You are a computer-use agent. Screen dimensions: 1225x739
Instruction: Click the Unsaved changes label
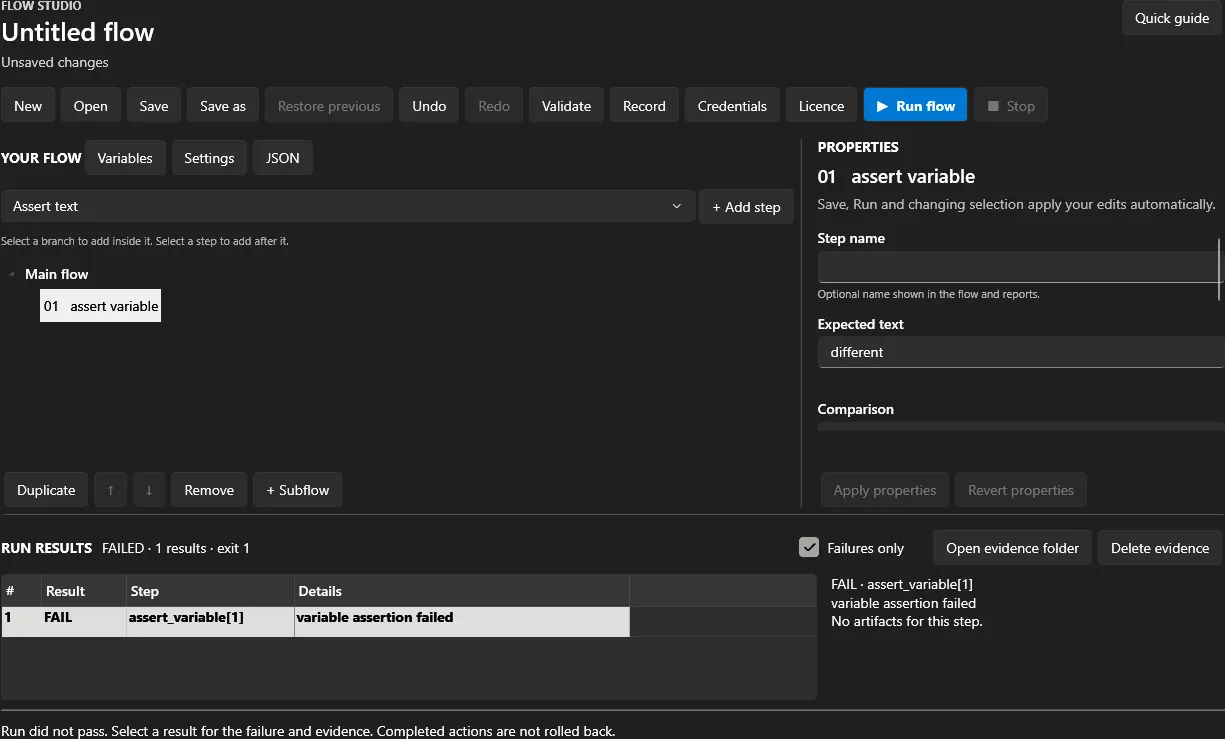coord(55,62)
